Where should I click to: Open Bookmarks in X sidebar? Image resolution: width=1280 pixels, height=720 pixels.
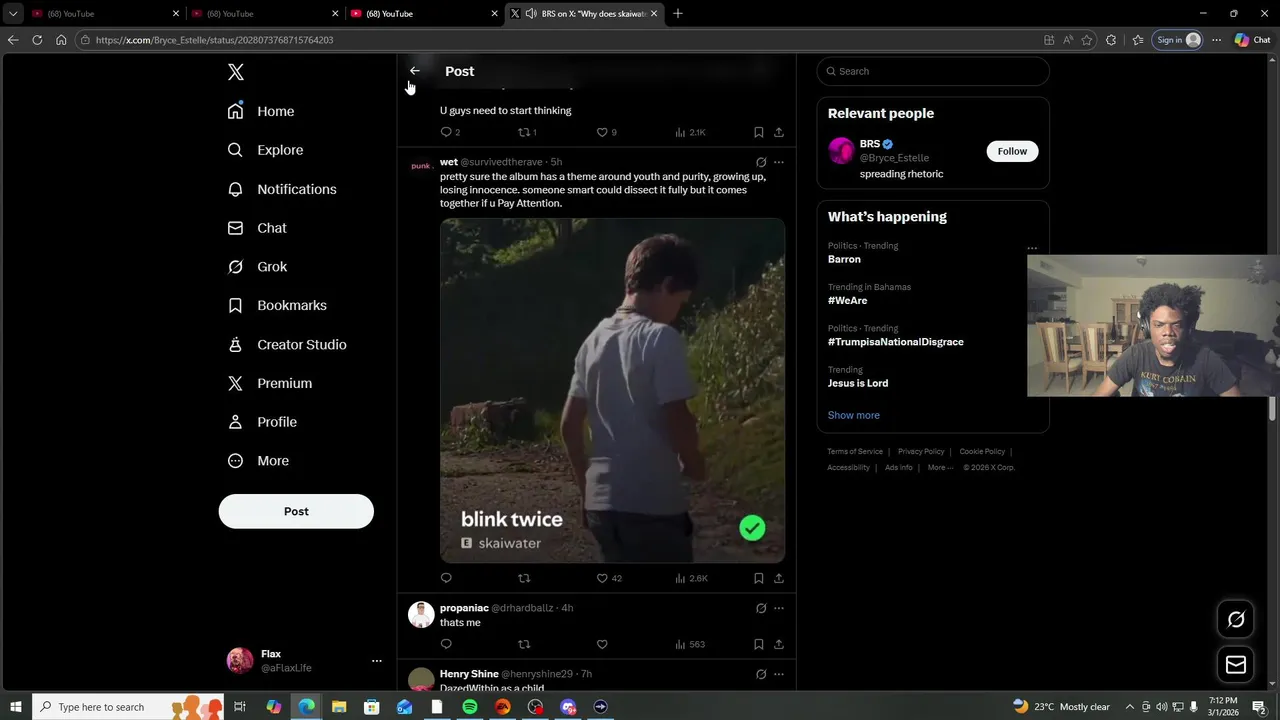click(x=277, y=306)
